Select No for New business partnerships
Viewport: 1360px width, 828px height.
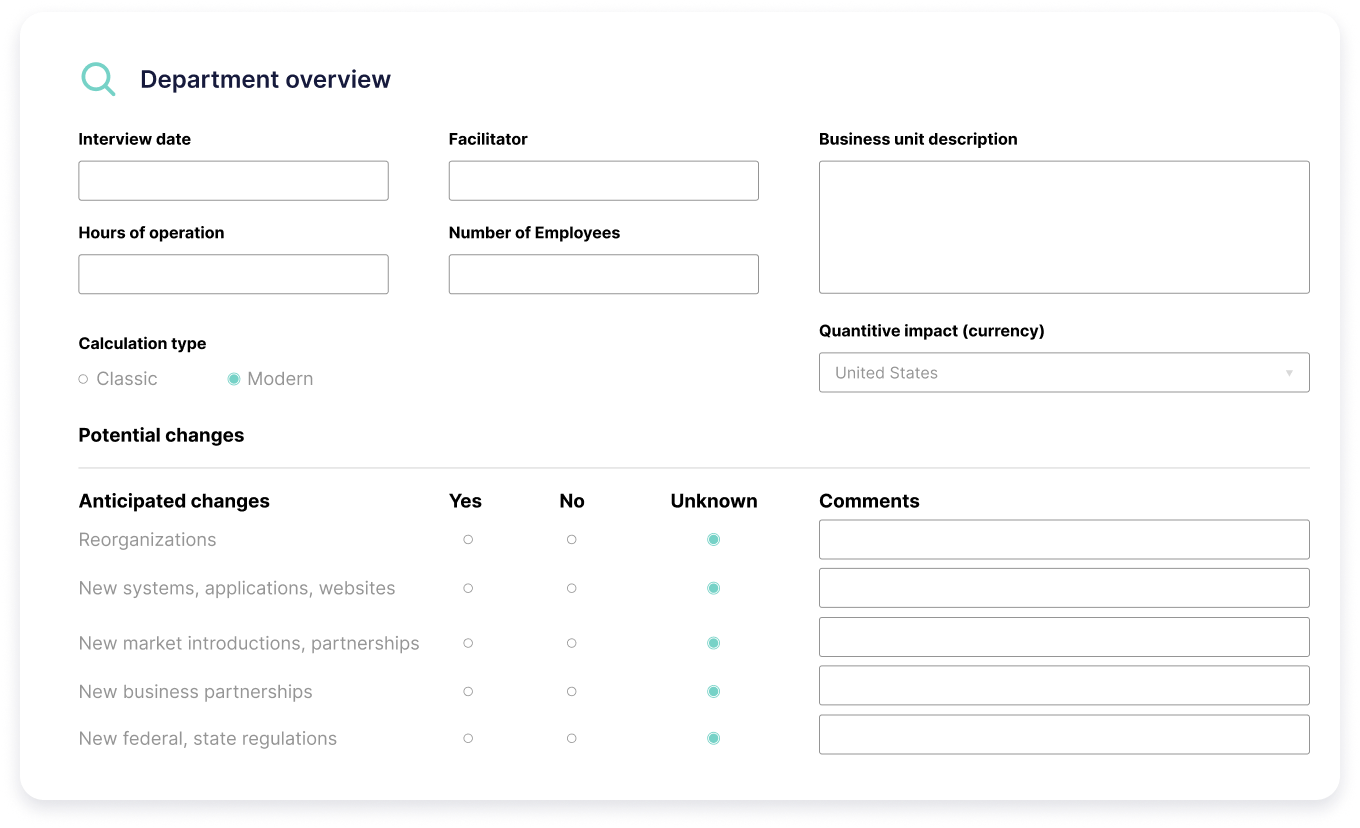tap(571, 691)
